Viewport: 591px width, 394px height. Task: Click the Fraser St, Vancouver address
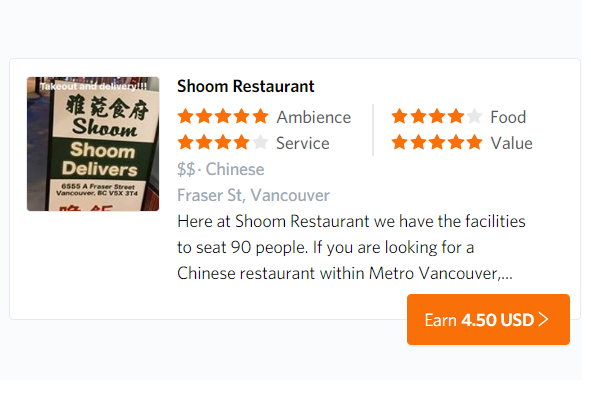click(x=253, y=195)
